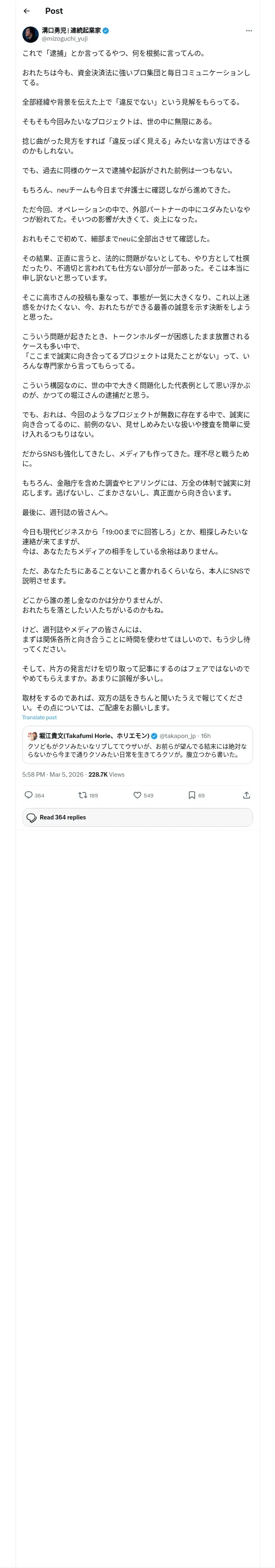Click the author name 溝口勇児 | 連続起業家

coord(71,30)
